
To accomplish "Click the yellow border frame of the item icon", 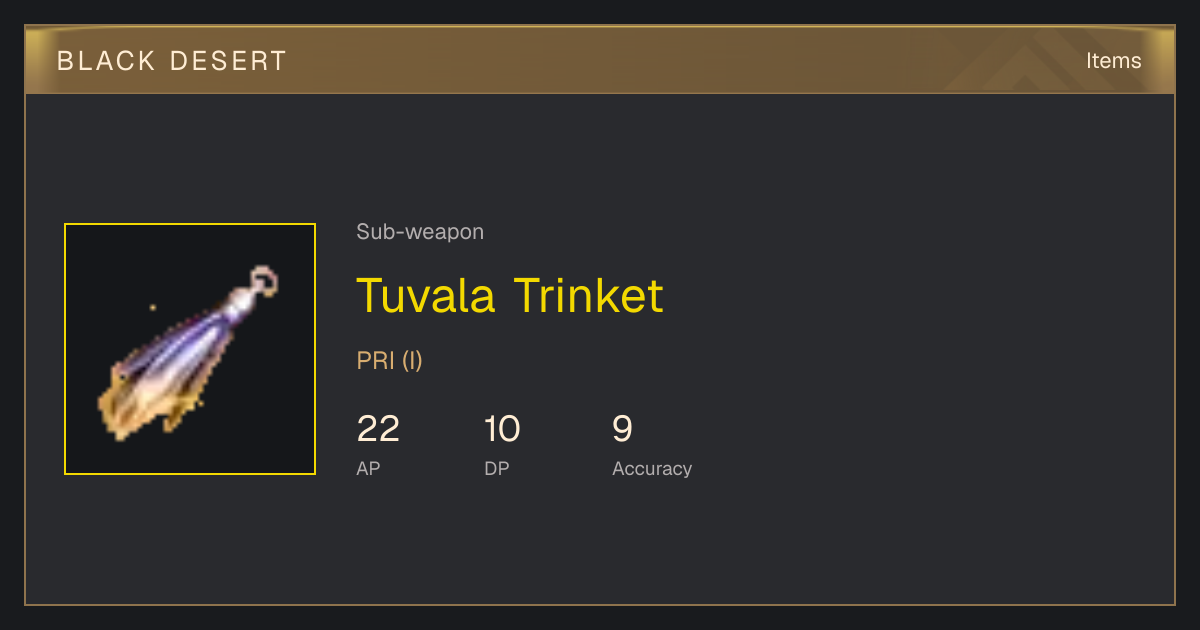I will (190, 224).
